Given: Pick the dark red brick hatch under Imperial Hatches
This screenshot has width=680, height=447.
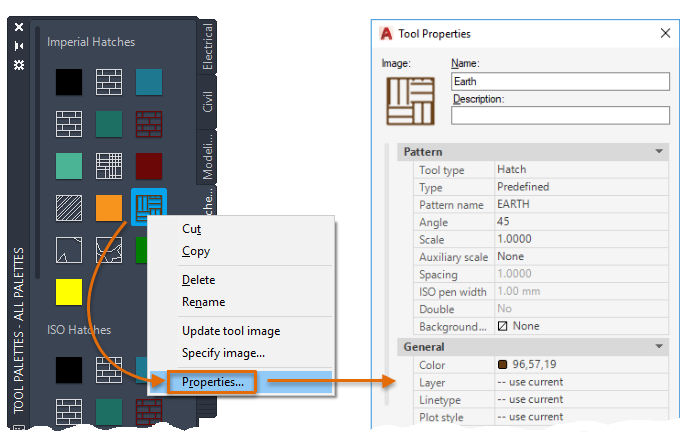Looking at the screenshot, I should [x=149, y=124].
